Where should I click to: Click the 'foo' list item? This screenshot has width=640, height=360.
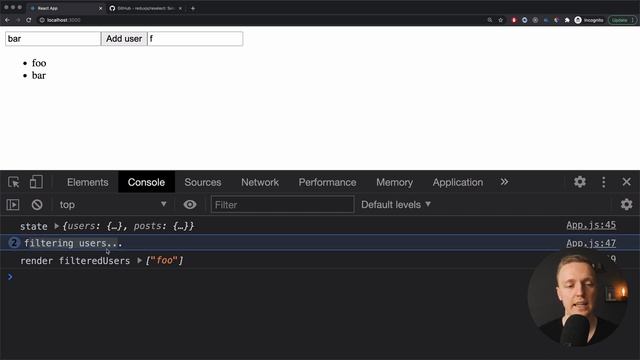39,63
